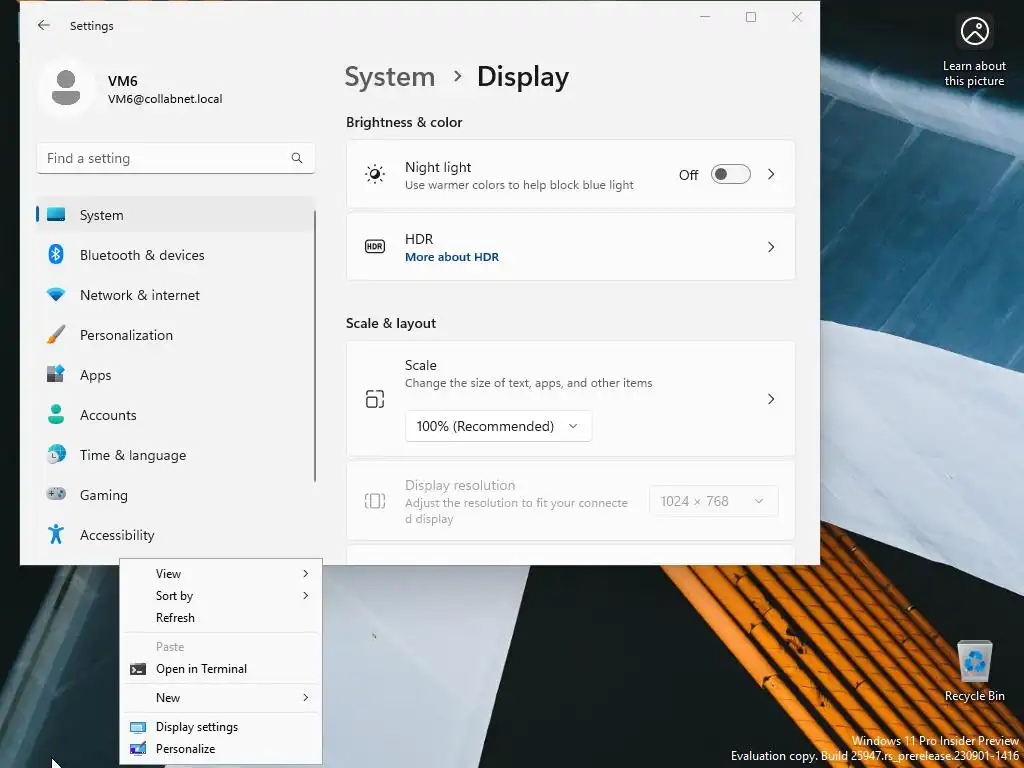Click the Display settings monitor icon
Viewport: 1024px width, 768px height.
[x=138, y=728]
